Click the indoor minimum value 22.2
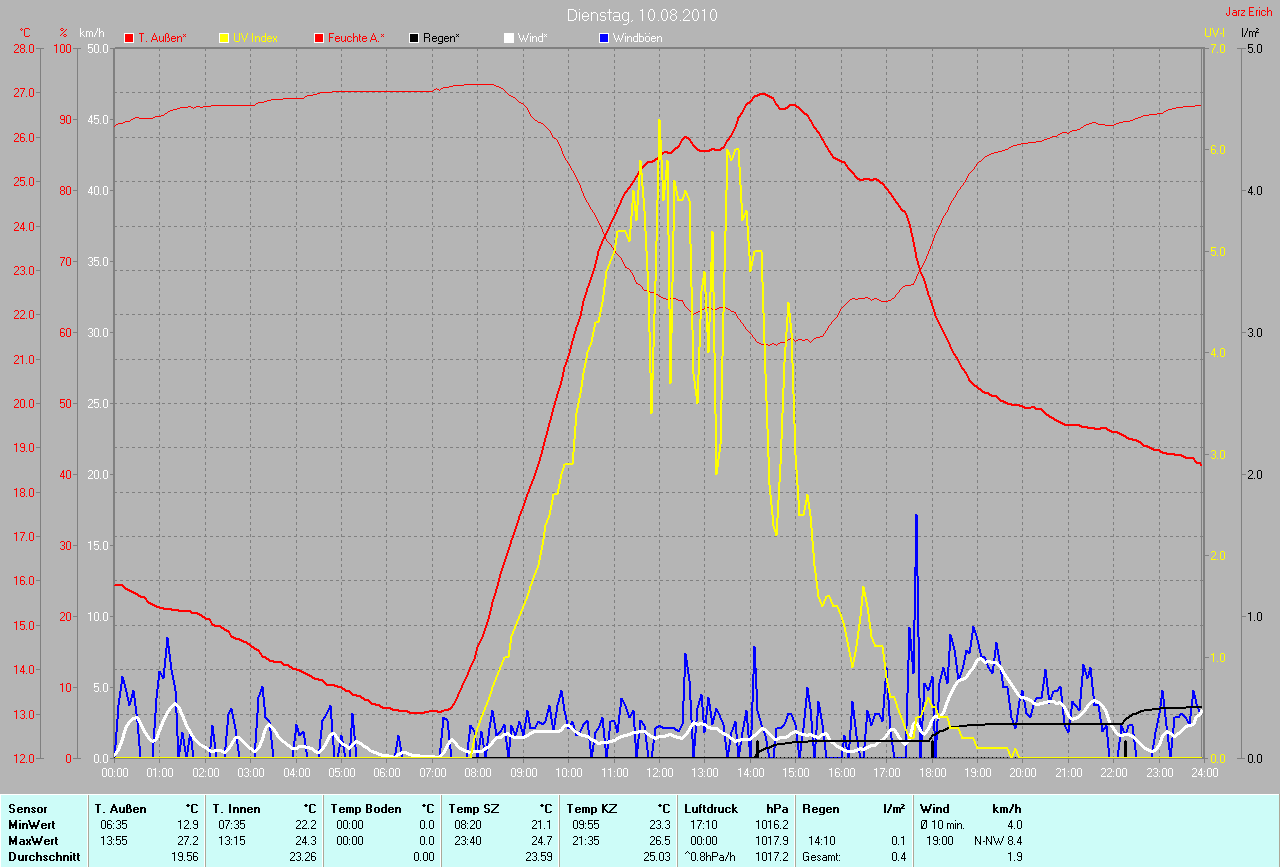The height and width of the screenshot is (867, 1280). [x=306, y=825]
